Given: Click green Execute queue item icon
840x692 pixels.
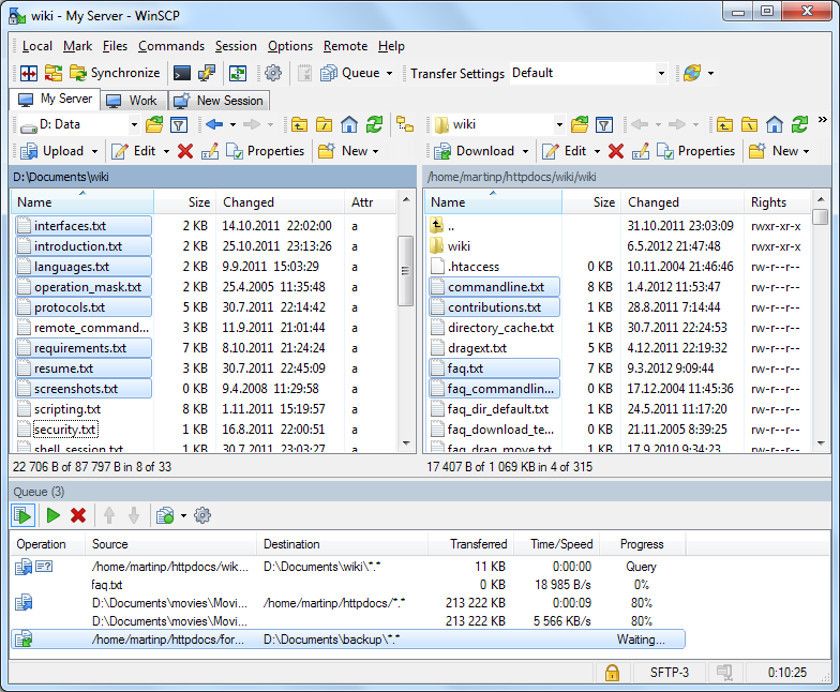Looking at the screenshot, I should point(53,516).
